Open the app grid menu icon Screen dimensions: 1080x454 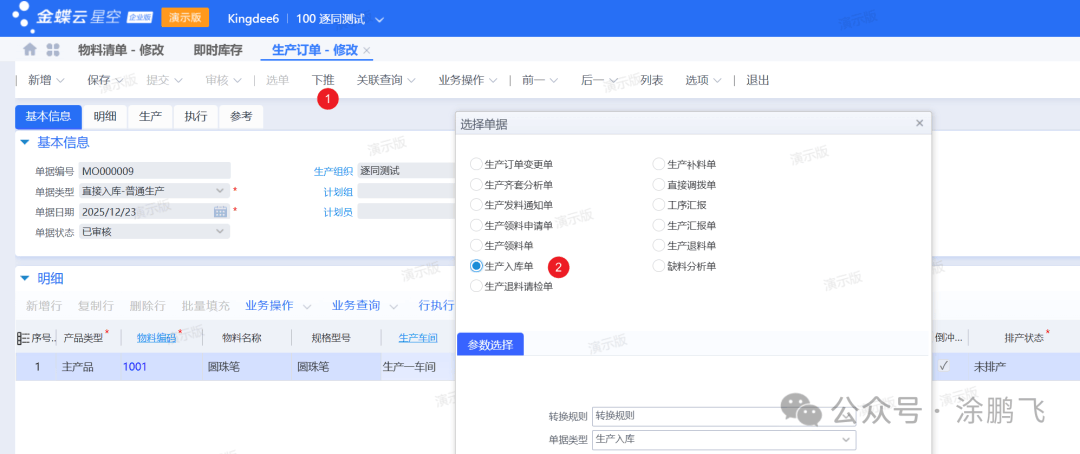coord(53,50)
